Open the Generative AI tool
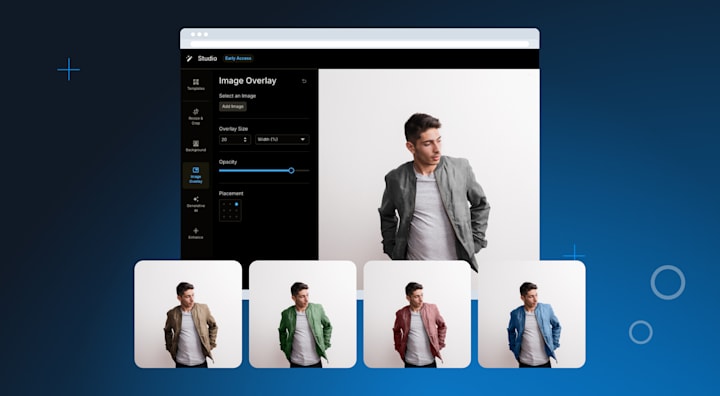Screen dimensions: 720x396 coord(196,204)
